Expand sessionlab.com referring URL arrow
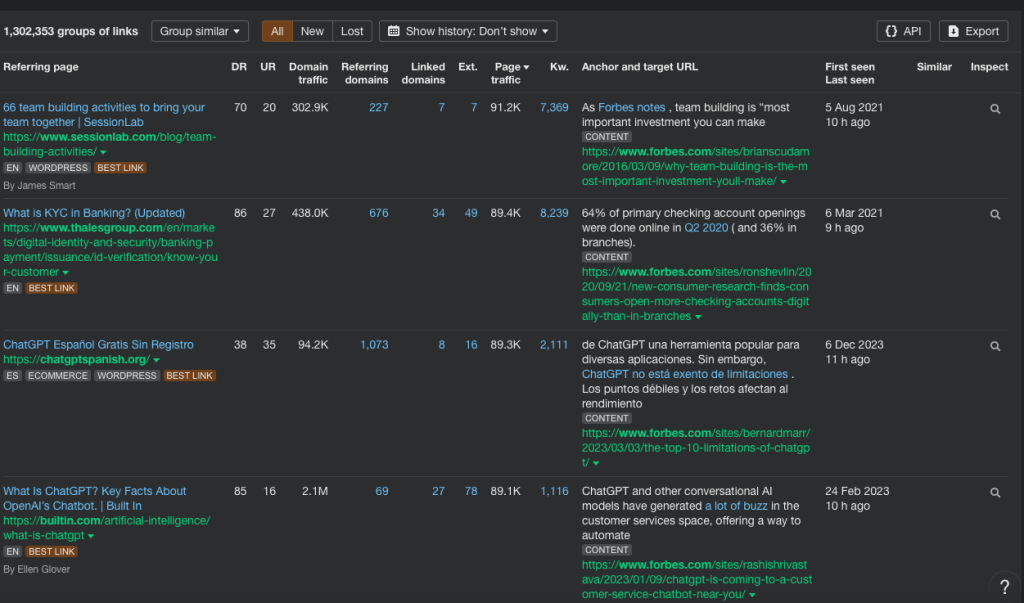The image size is (1024, 603). 103,152
